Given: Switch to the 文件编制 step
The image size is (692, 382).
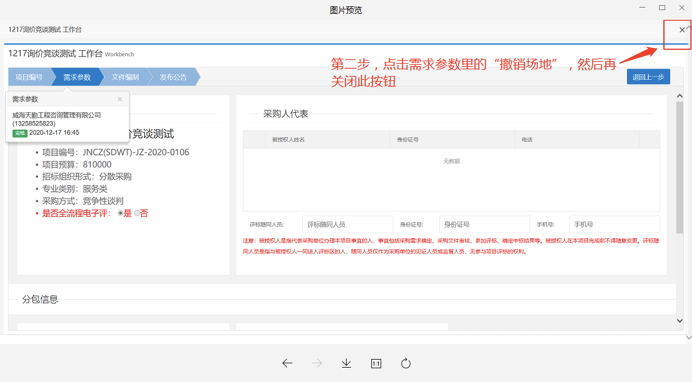Looking at the screenshot, I should [x=125, y=77].
